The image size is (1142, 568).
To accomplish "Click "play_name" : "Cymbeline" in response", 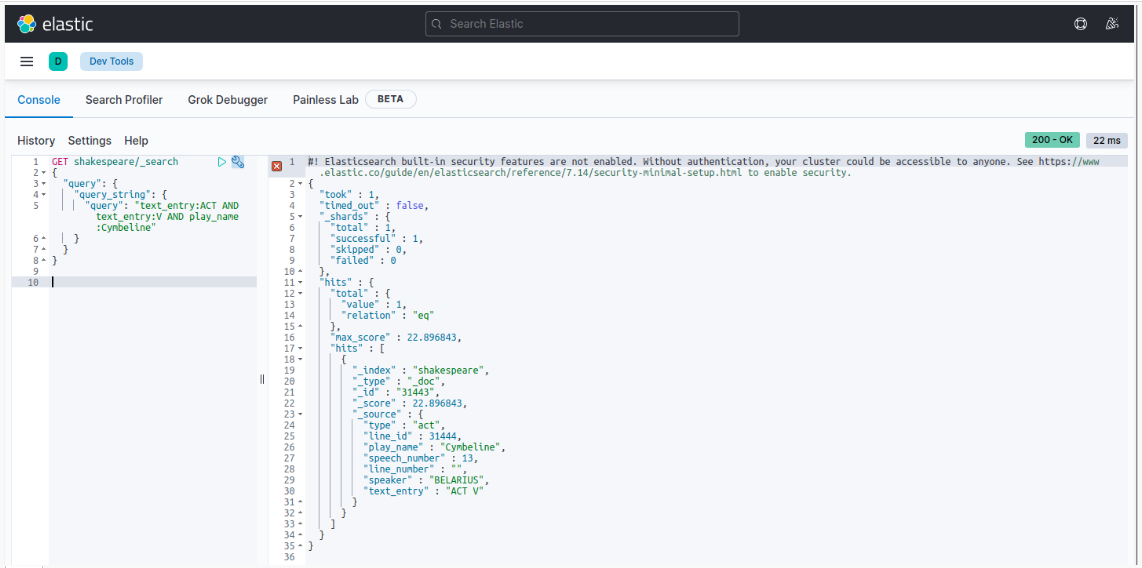I will 434,447.
